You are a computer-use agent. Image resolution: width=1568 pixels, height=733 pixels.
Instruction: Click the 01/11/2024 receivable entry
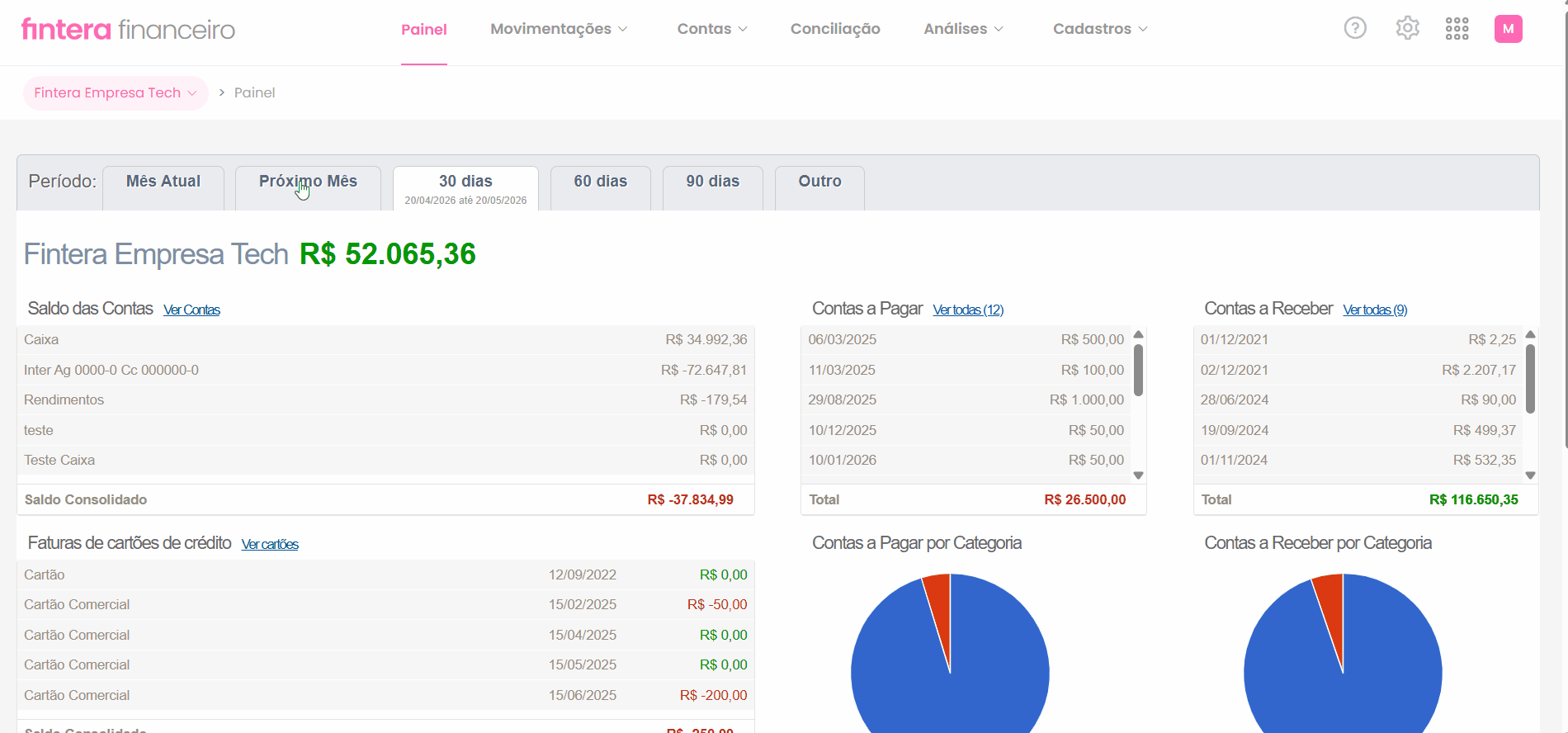pos(1358,461)
